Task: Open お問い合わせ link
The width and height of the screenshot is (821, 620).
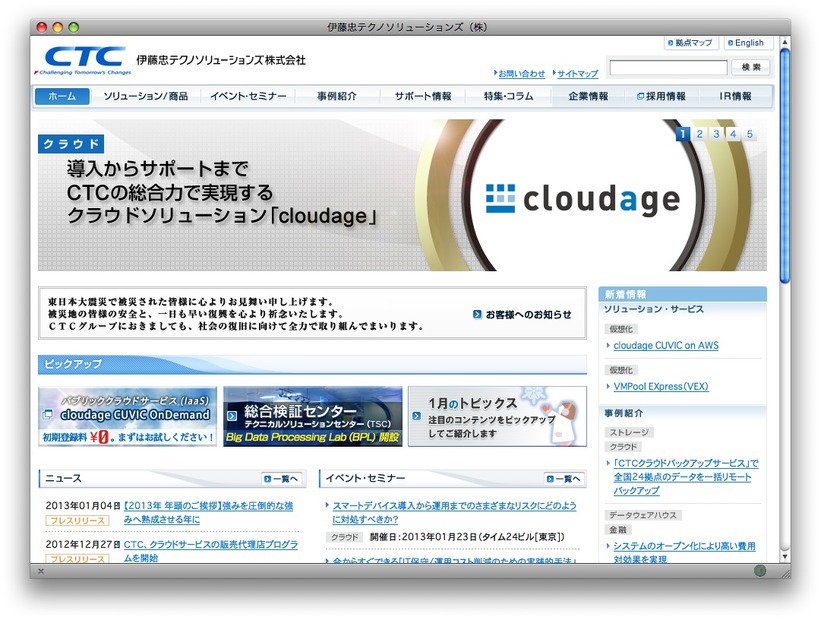Action: tap(522, 74)
